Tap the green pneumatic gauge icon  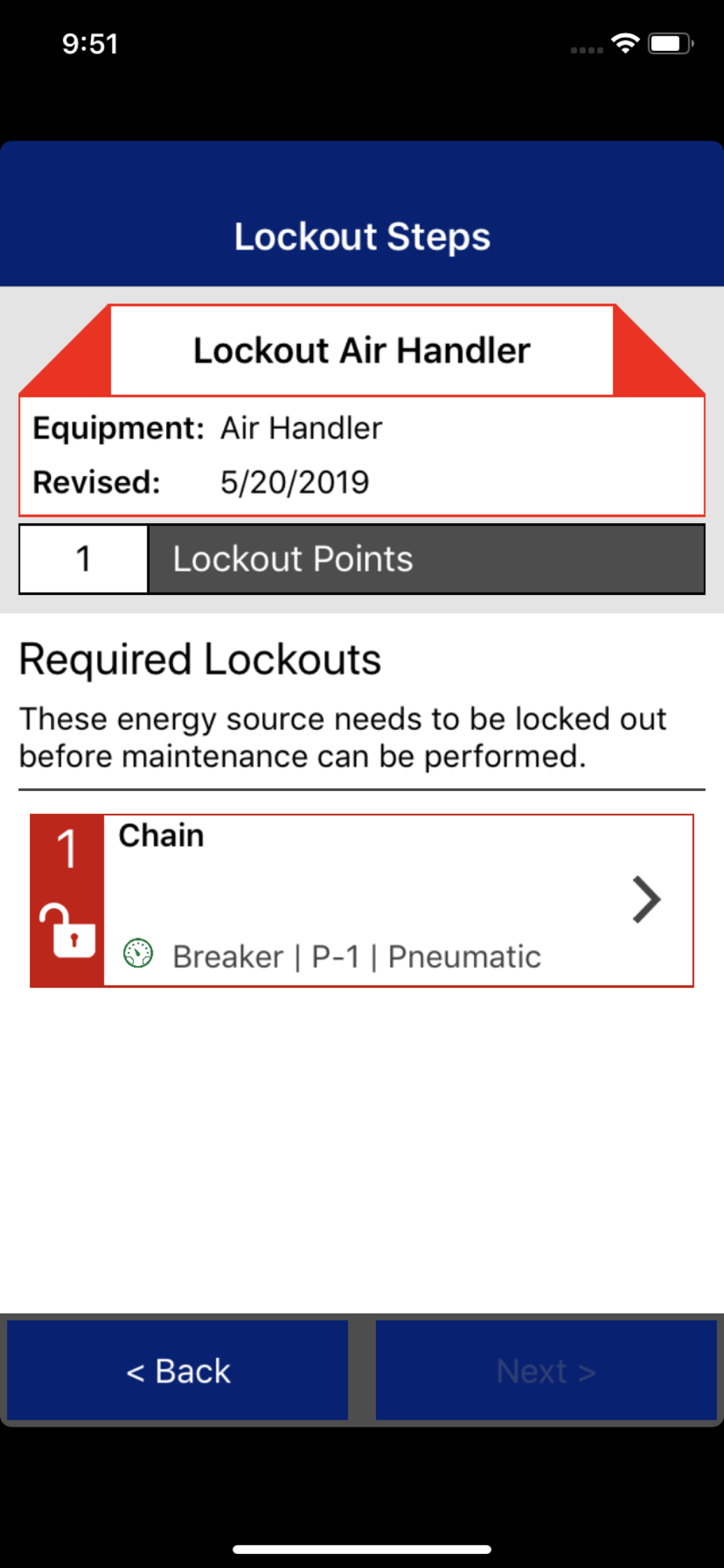tap(138, 953)
